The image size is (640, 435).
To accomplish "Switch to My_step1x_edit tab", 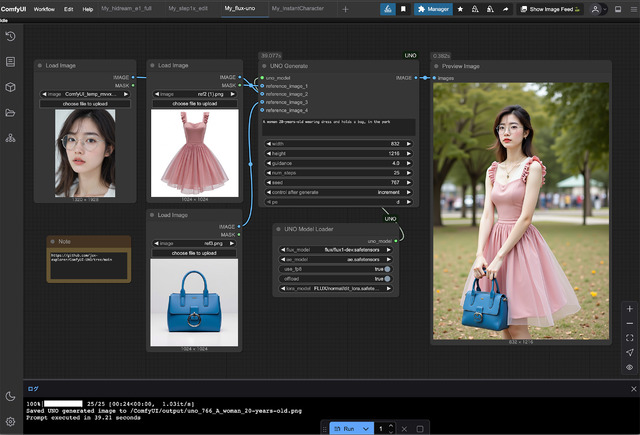I will point(188,8).
